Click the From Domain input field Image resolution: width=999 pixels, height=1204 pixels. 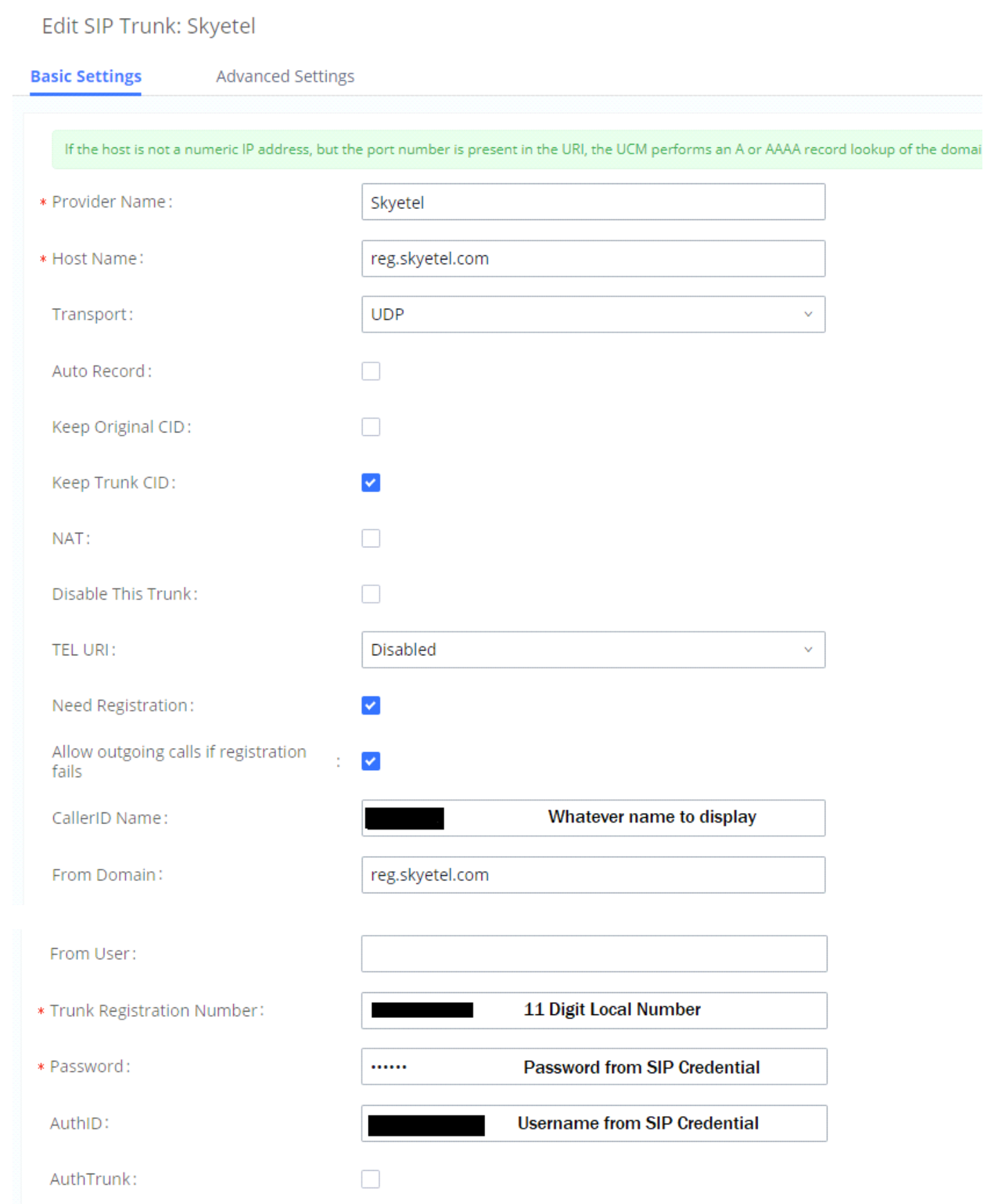pyautogui.click(x=593, y=875)
